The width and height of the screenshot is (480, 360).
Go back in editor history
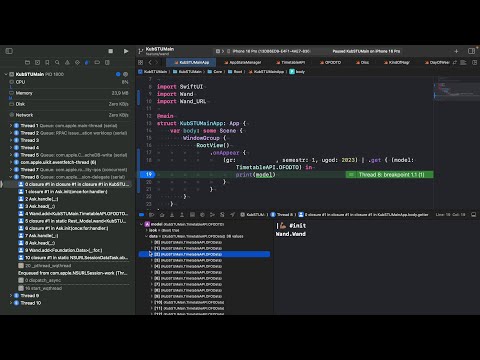[x=150, y=62]
